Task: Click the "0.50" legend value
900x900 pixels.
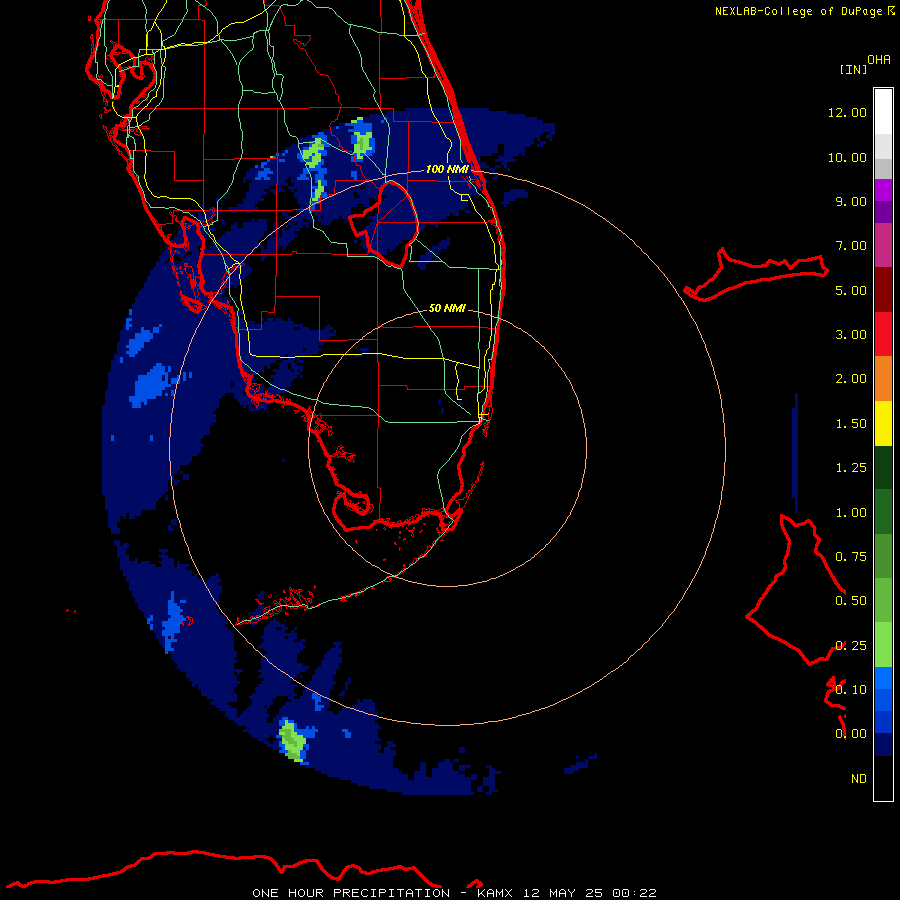Action: tap(851, 601)
